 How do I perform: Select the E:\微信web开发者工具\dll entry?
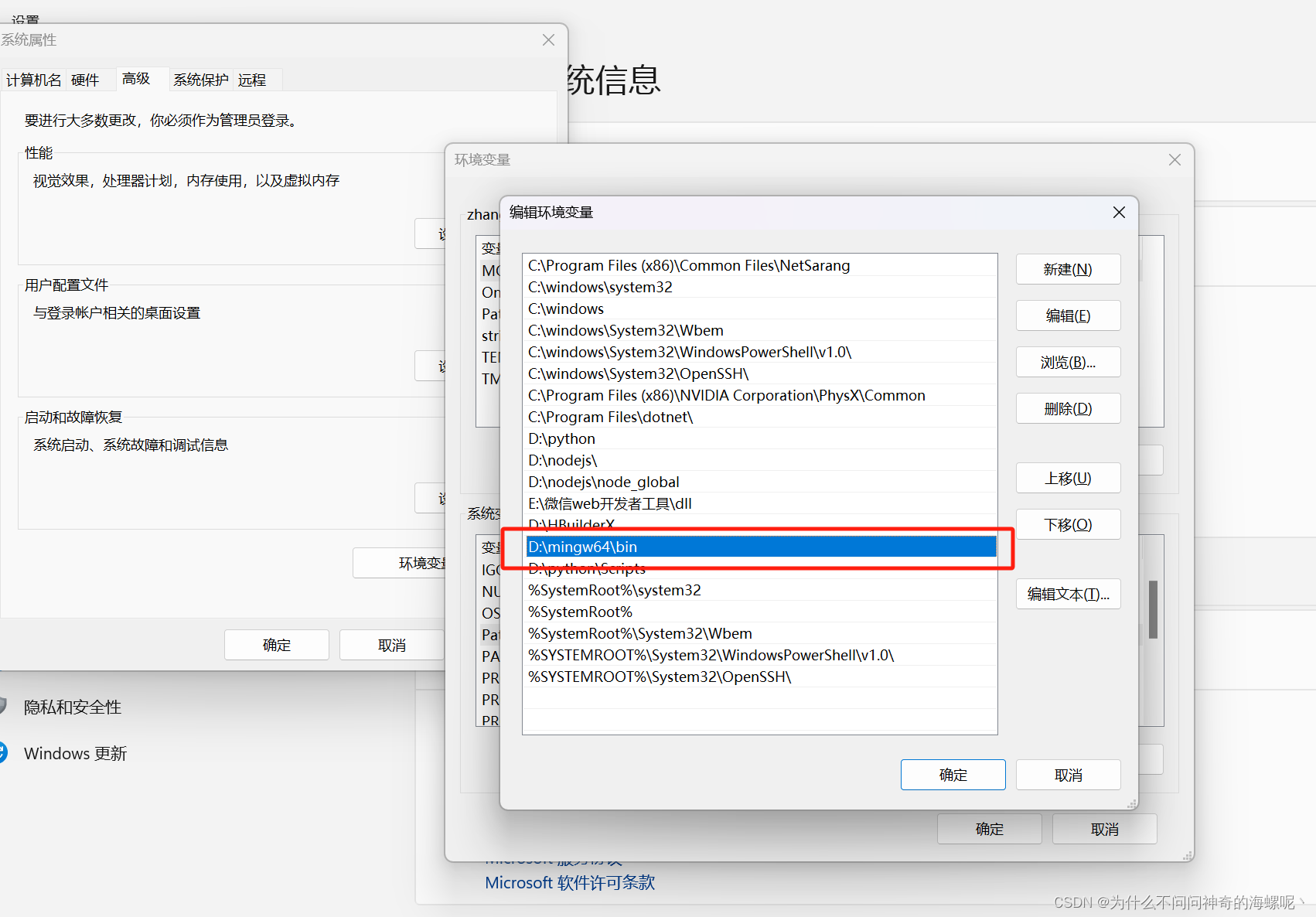(760, 503)
